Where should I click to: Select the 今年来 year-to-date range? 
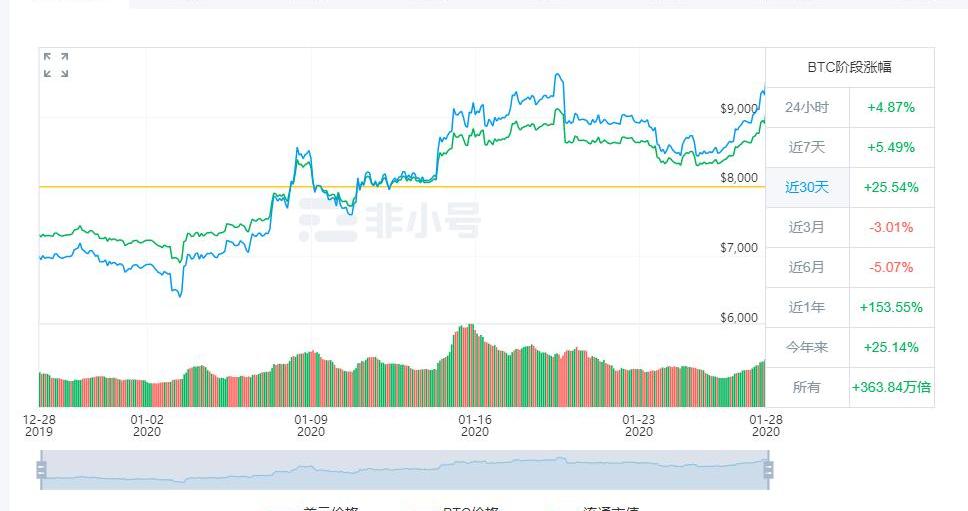click(806, 347)
